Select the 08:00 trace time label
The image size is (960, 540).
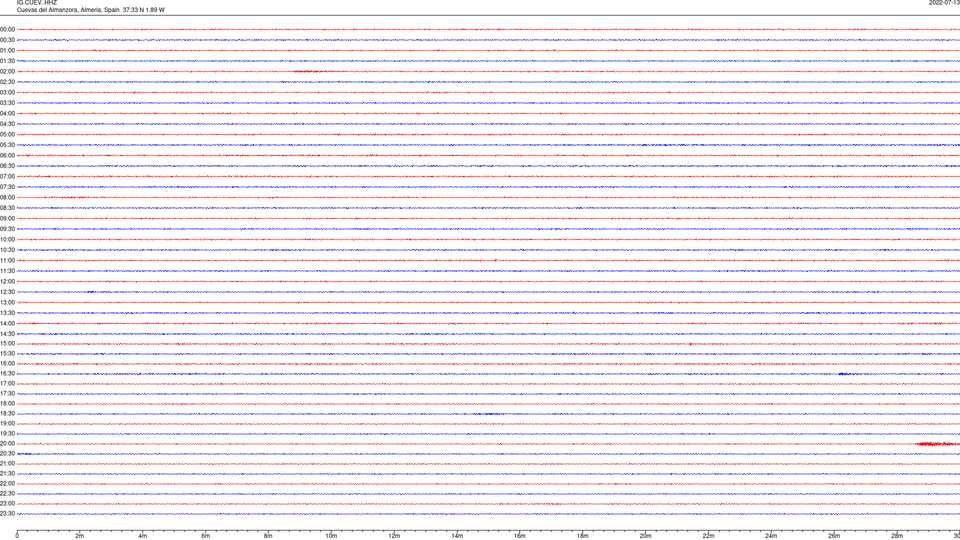click(7, 197)
